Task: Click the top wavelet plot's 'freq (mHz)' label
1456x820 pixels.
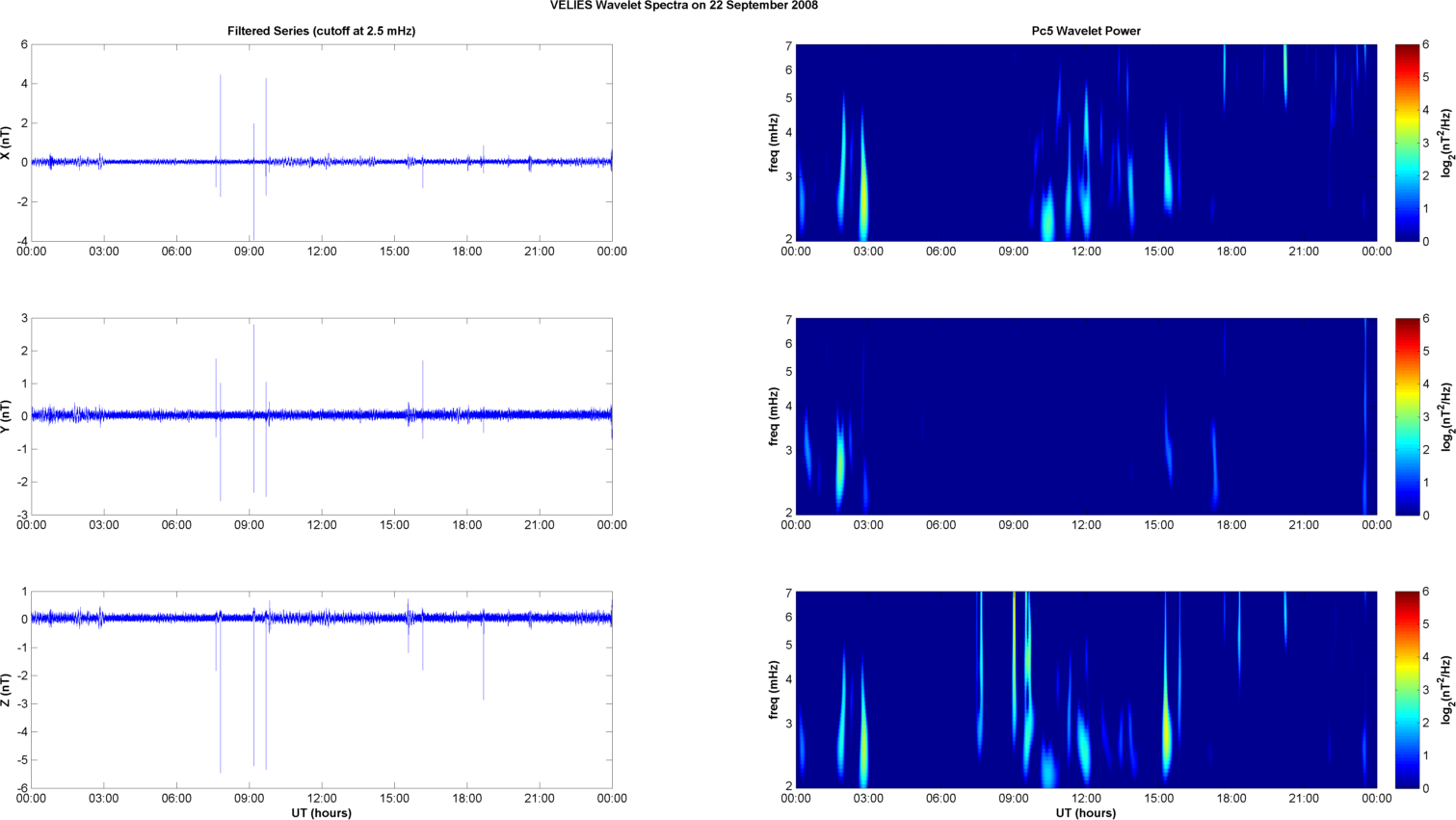Action: click(774, 143)
